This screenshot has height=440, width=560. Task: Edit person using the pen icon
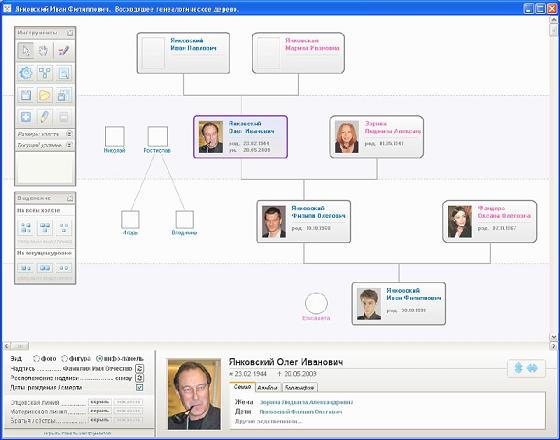[x=45, y=117]
